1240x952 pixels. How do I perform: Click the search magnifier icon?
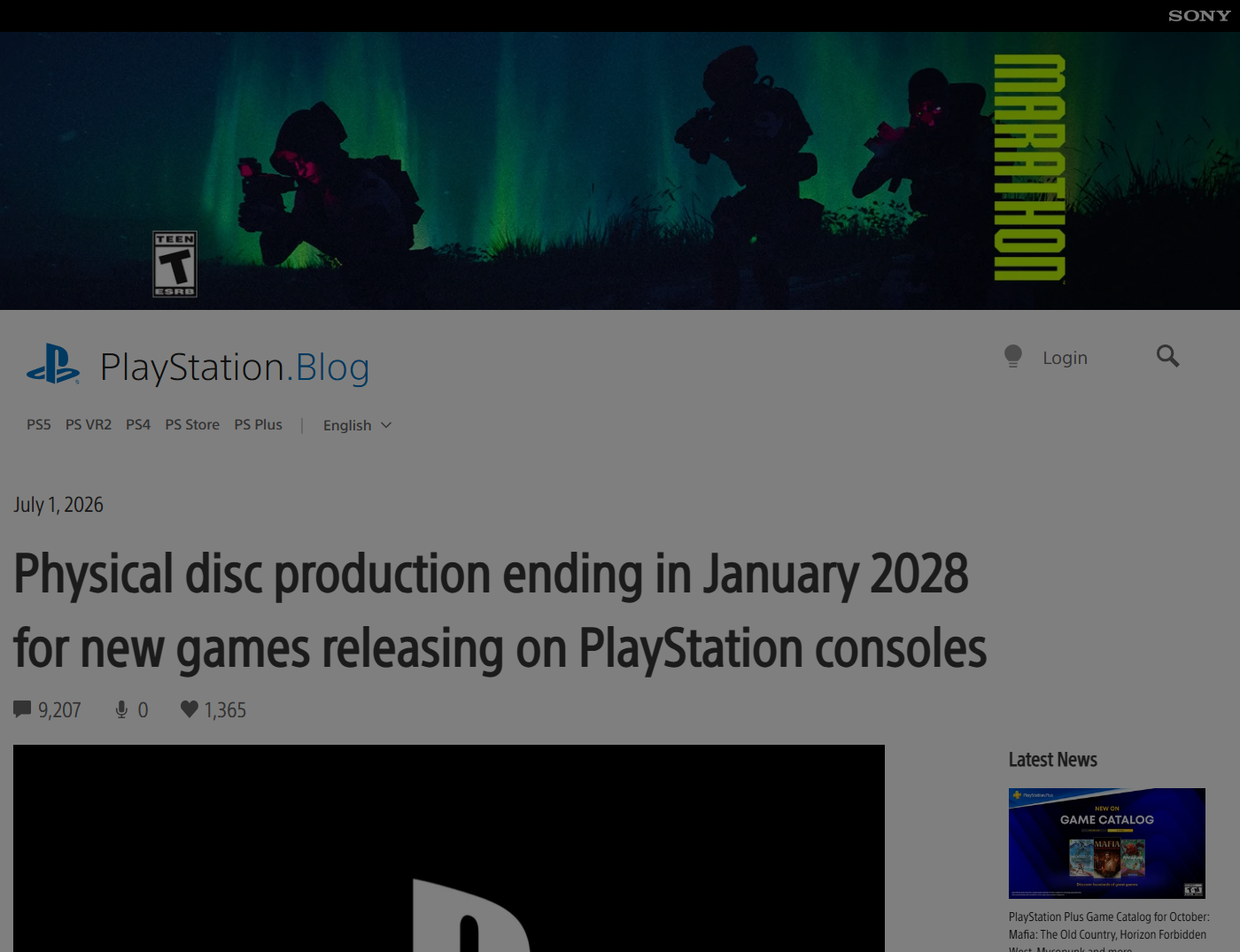[x=1167, y=356]
